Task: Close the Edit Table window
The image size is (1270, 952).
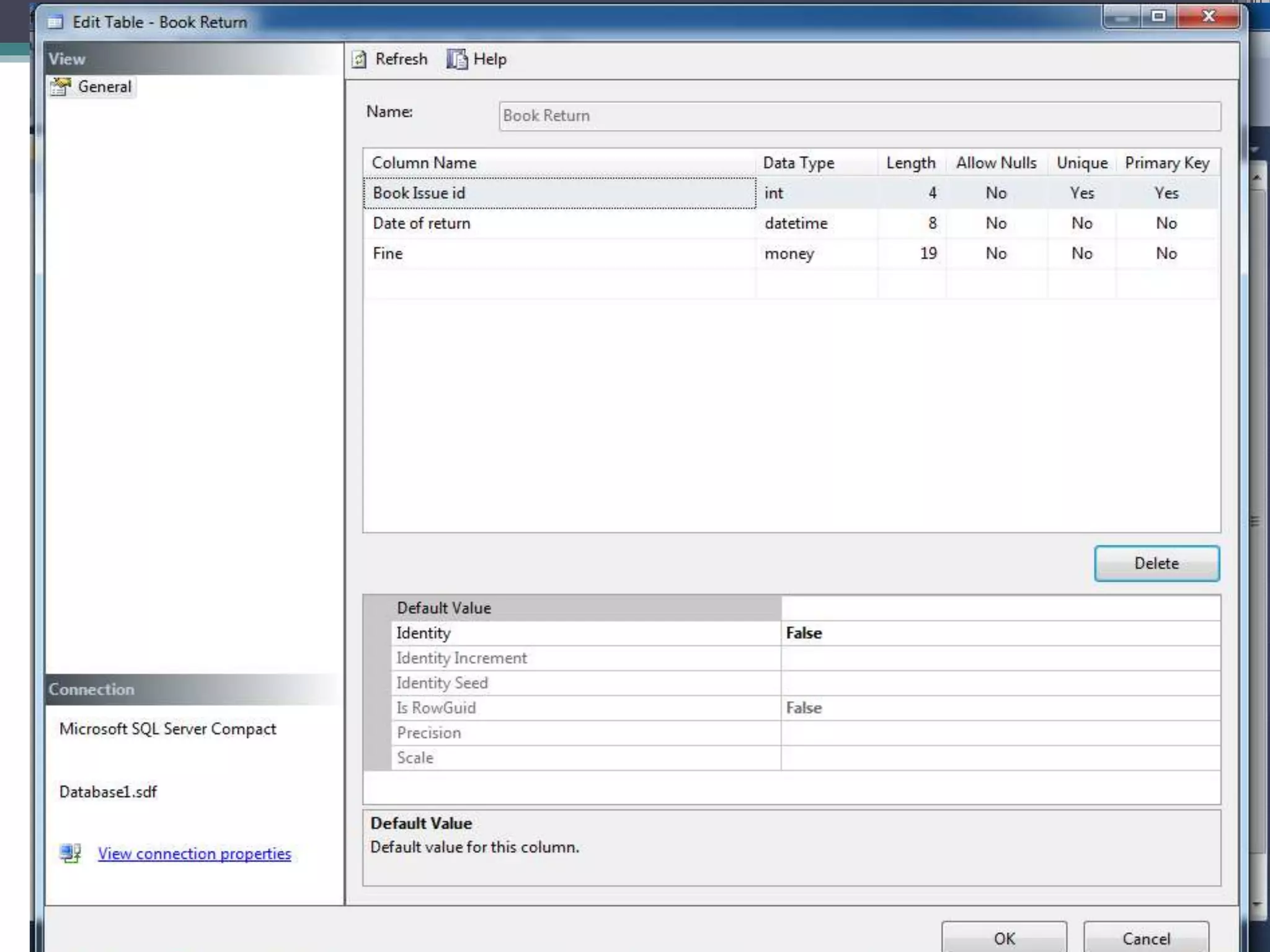Action: pyautogui.click(x=1208, y=17)
